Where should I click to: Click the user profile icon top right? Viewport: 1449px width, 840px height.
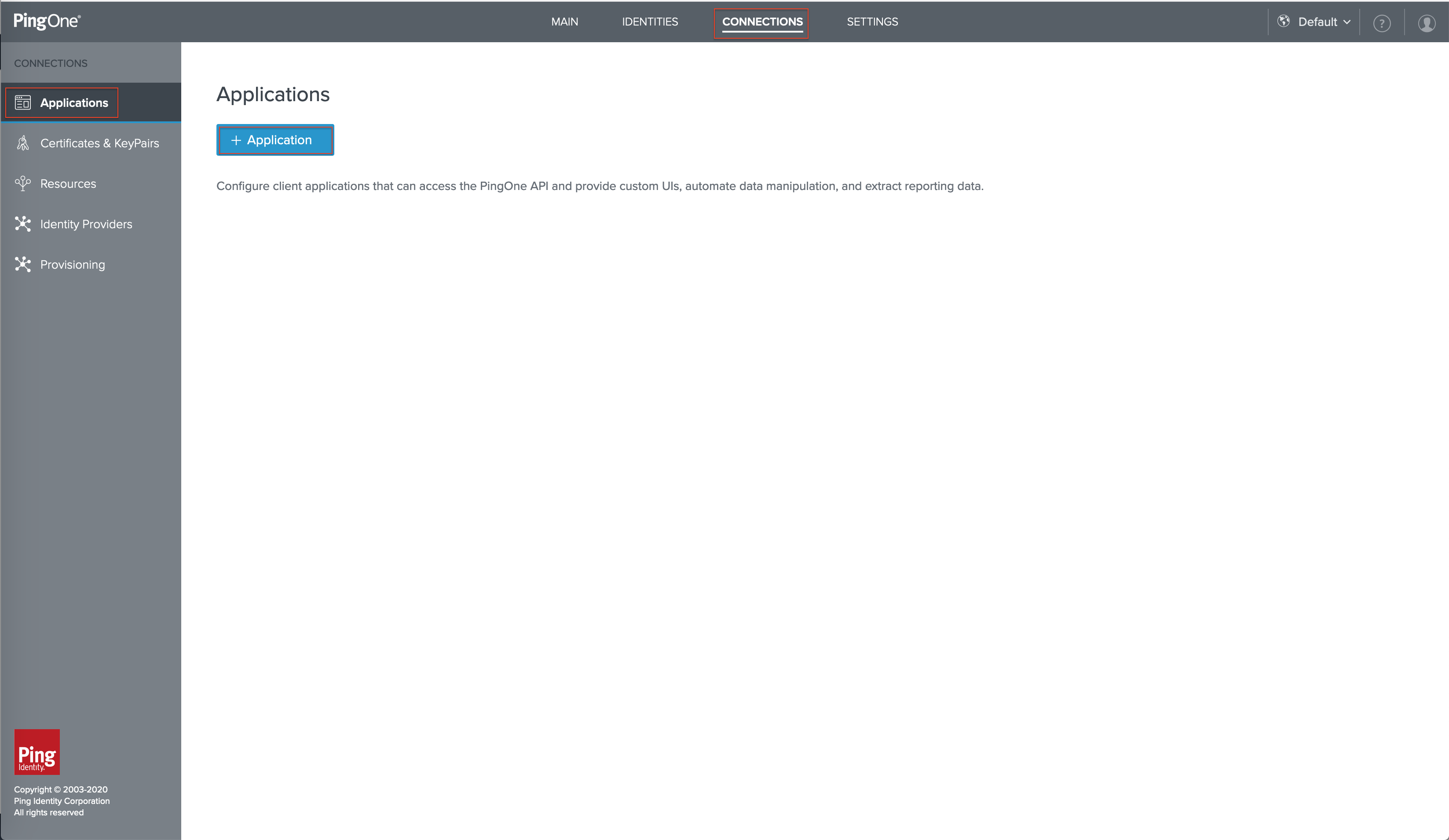pos(1427,22)
